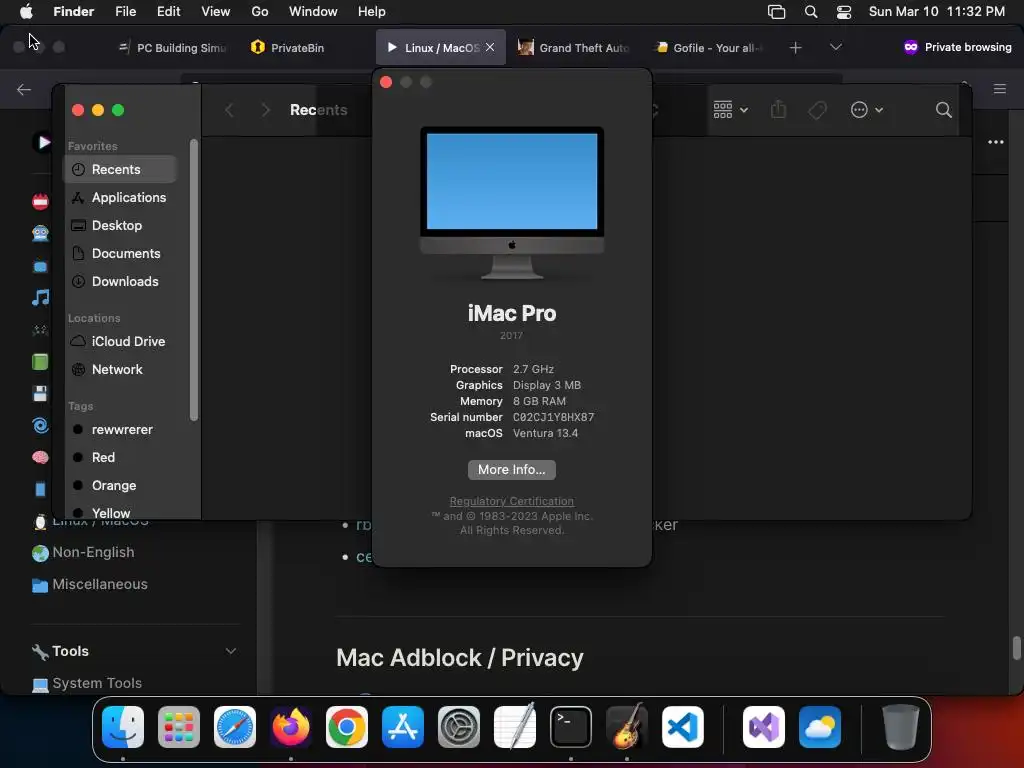Select Documents in Finder sidebar
Screen dimensions: 1024x768
pyautogui.click(x=120, y=253)
